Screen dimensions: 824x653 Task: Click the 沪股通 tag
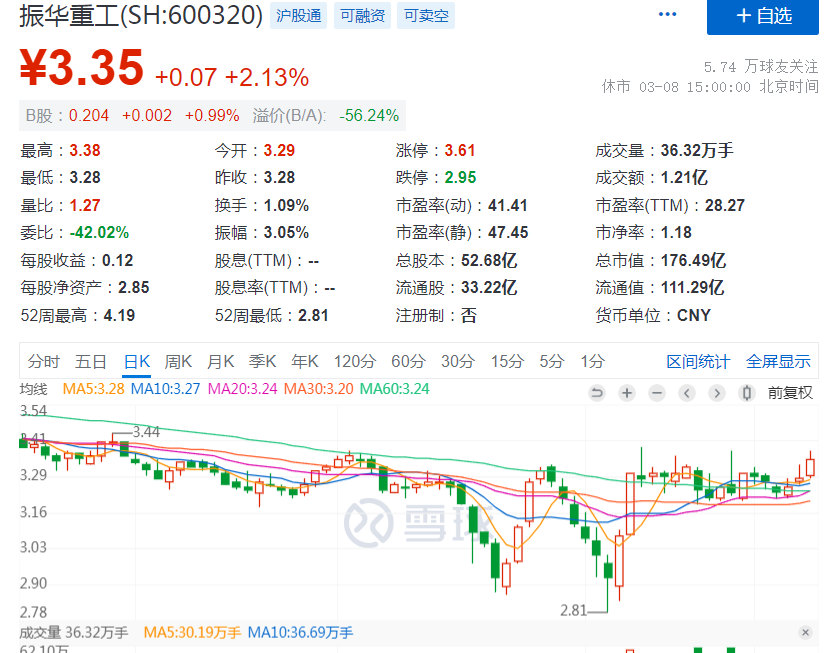298,16
